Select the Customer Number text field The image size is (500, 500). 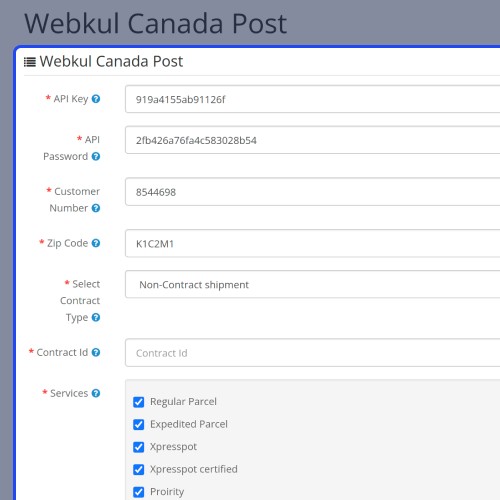click(313, 192)
